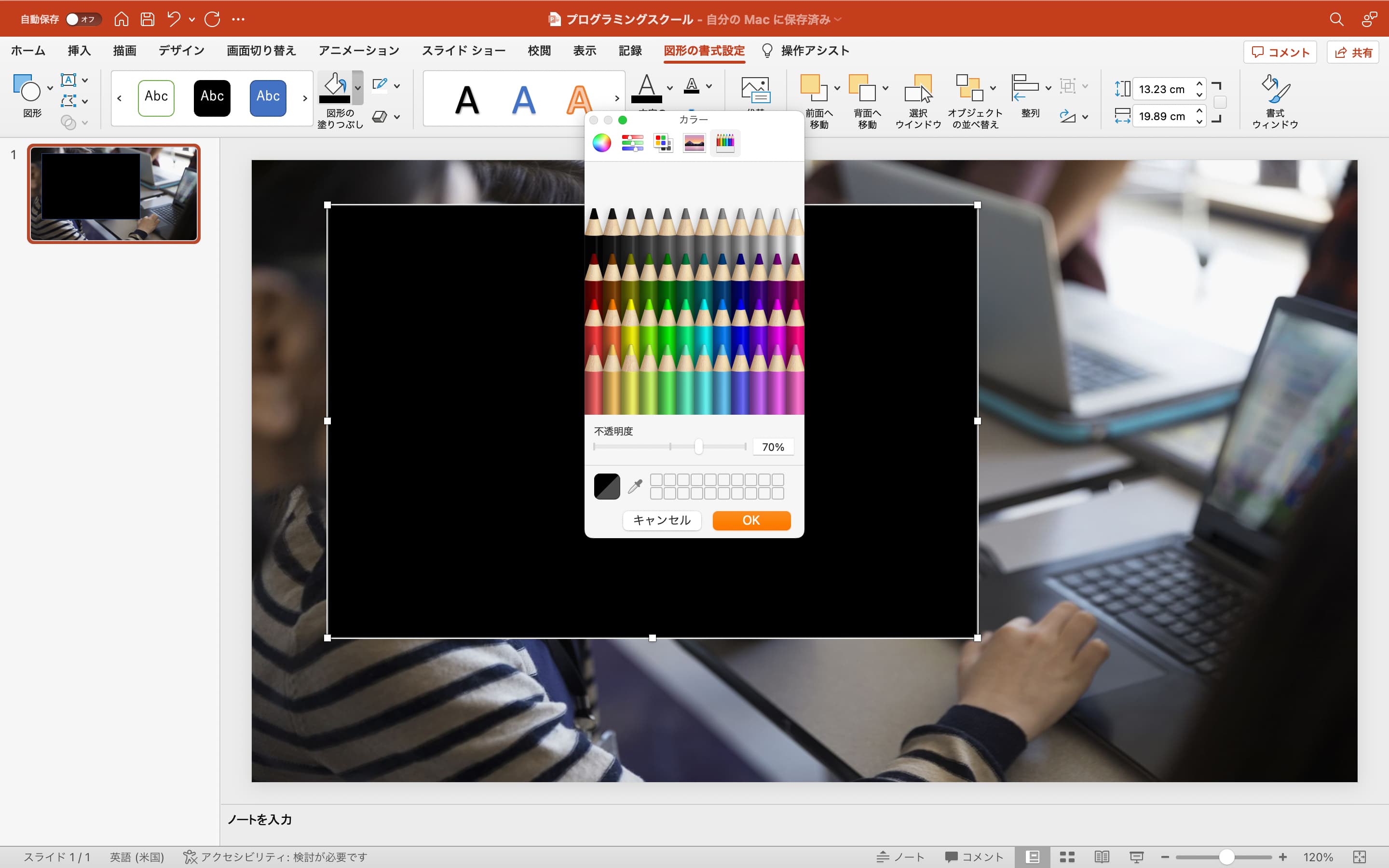Expand the 前面へ移動 dropdown arrow

click(x=837, y=88)
